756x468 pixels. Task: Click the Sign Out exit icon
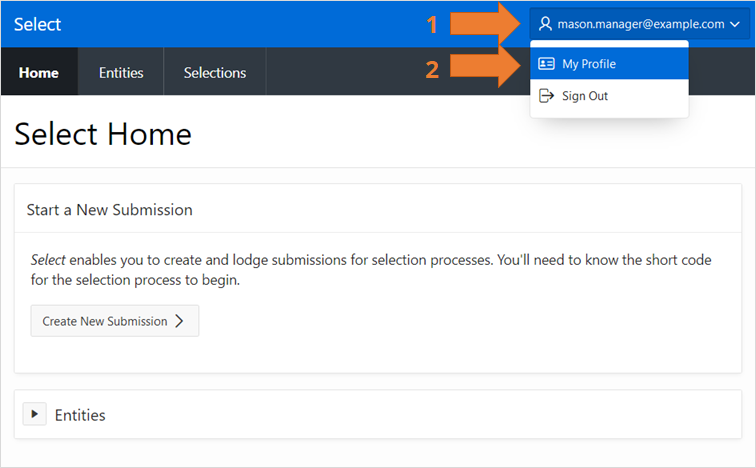pyautogui.click(x=546, y=96)
